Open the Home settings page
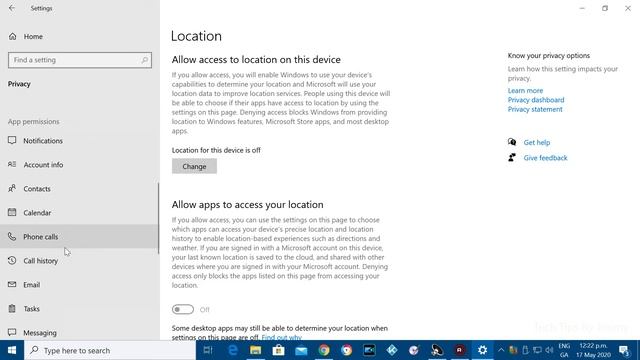 (80, 36)
